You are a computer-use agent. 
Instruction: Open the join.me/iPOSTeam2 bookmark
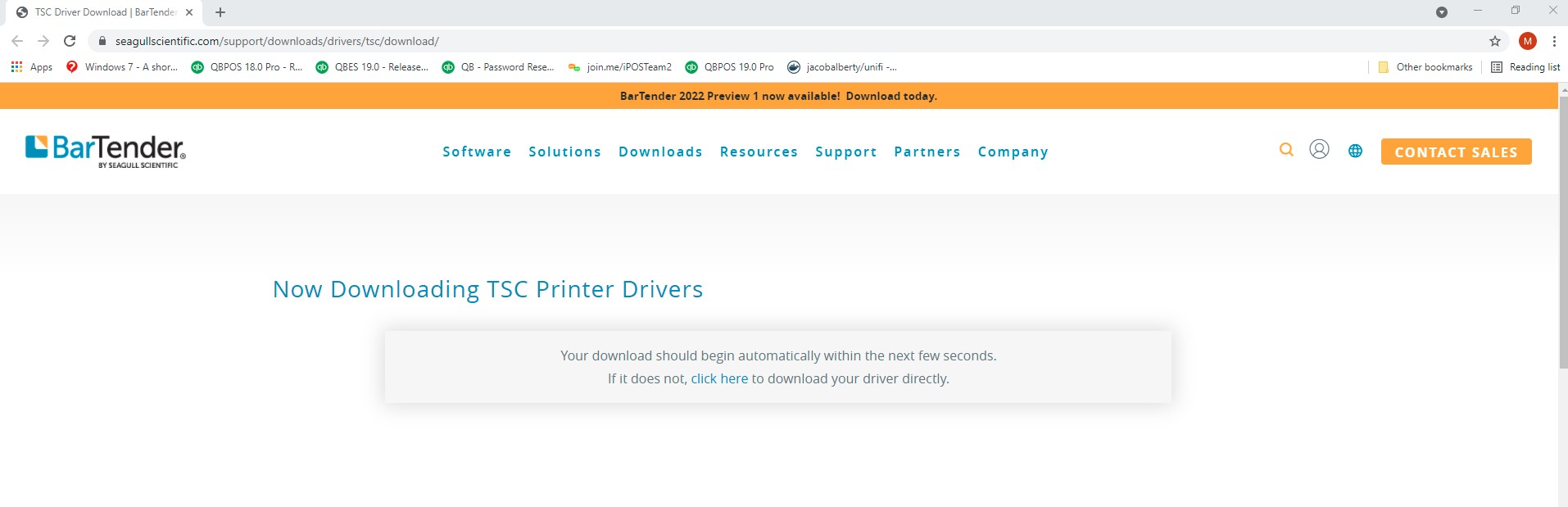point(620,67)
